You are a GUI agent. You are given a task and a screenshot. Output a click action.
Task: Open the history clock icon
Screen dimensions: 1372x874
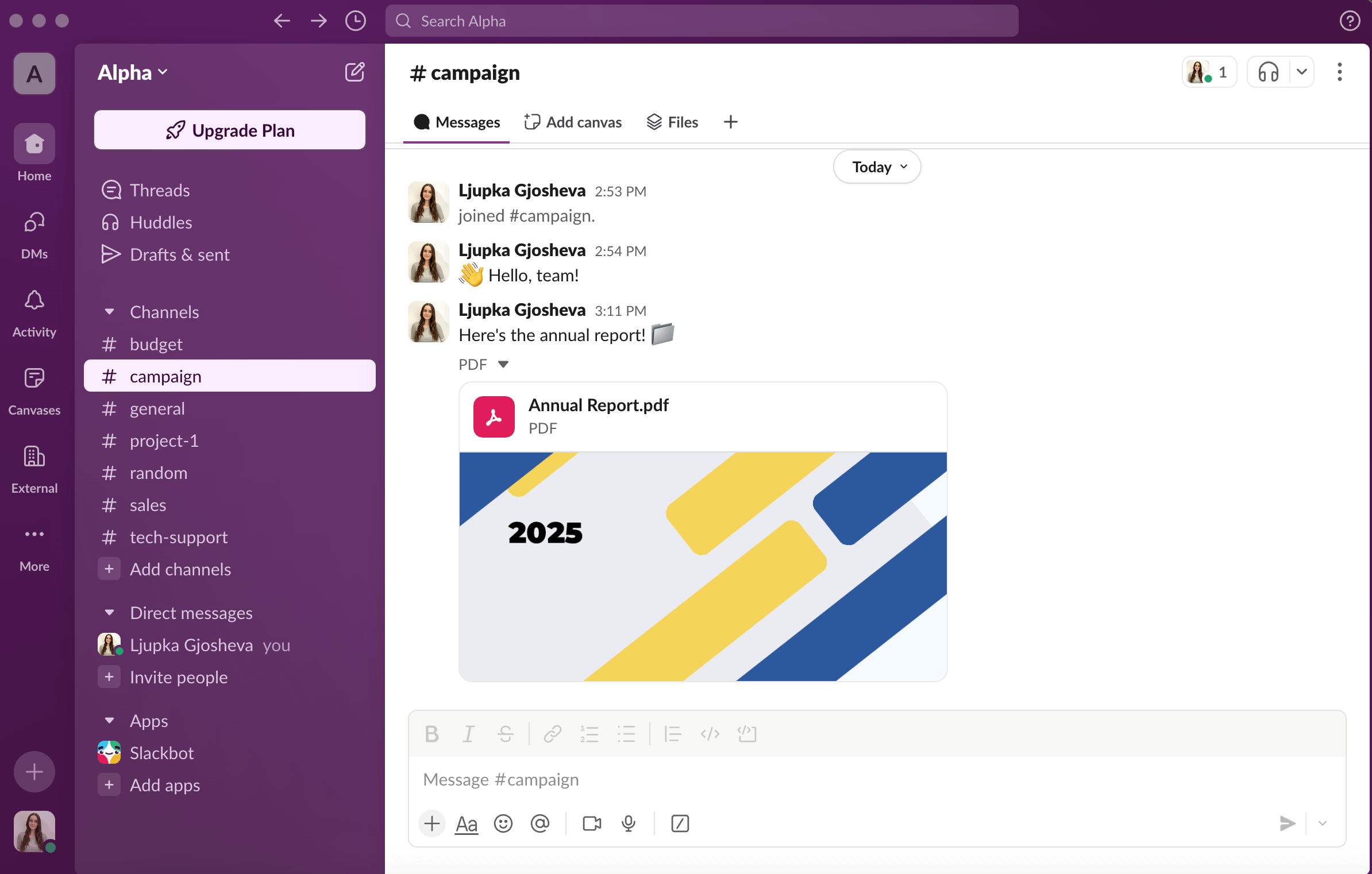(356, 21)
